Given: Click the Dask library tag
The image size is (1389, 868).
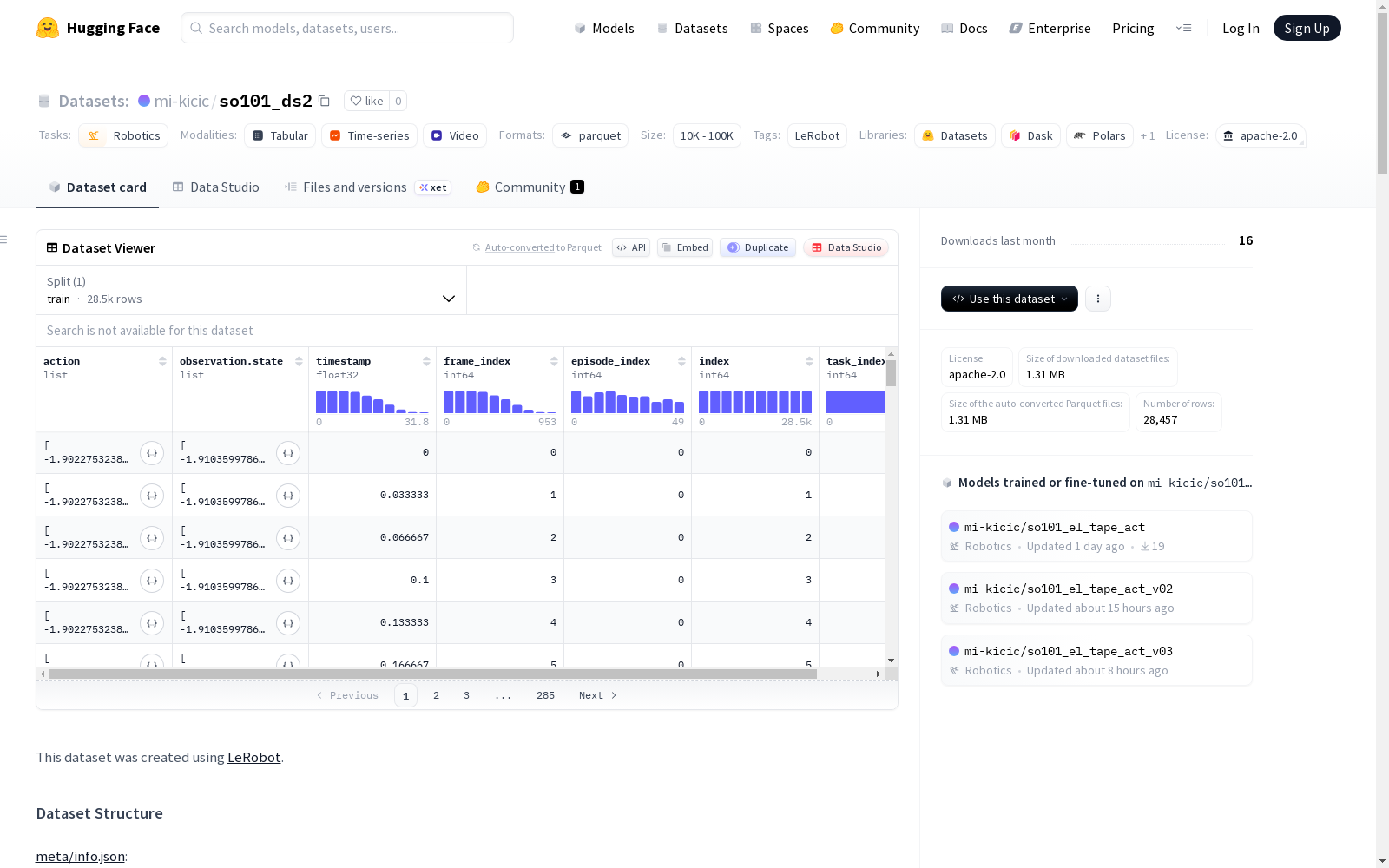Looking at the screenshot, I should (1030, 135).
